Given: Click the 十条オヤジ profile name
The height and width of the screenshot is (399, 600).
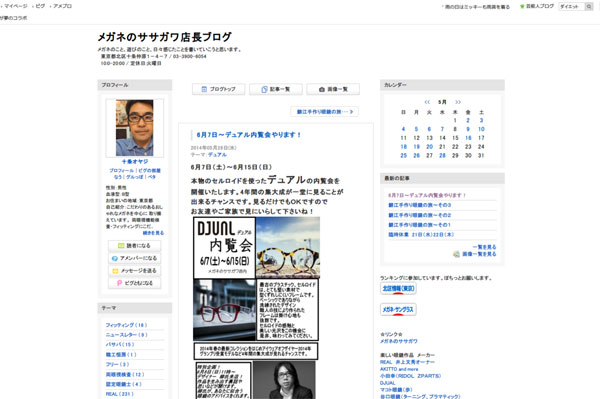Looking at the screenshot, I should click(x=135, y=162).
